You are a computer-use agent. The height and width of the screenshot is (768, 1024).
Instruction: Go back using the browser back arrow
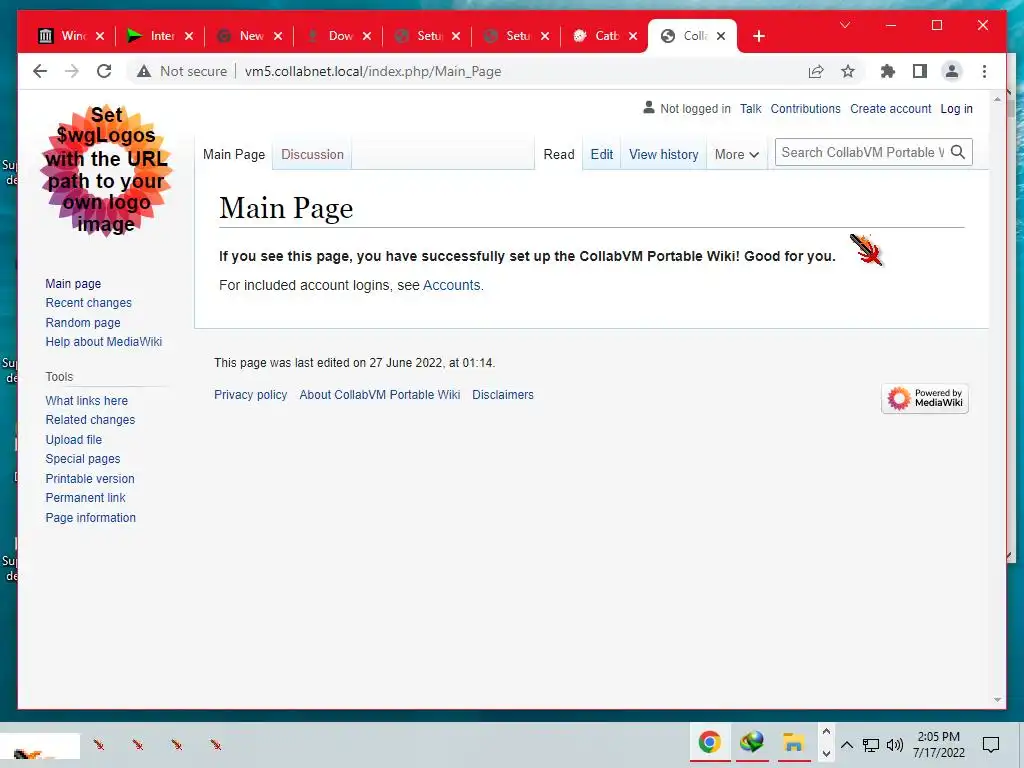40,71
